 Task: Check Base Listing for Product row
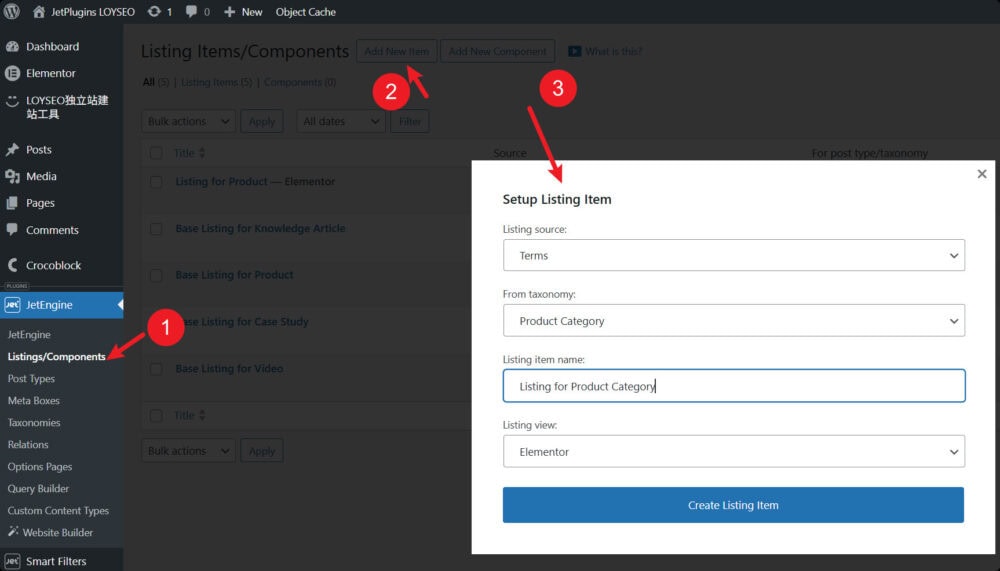156,275
